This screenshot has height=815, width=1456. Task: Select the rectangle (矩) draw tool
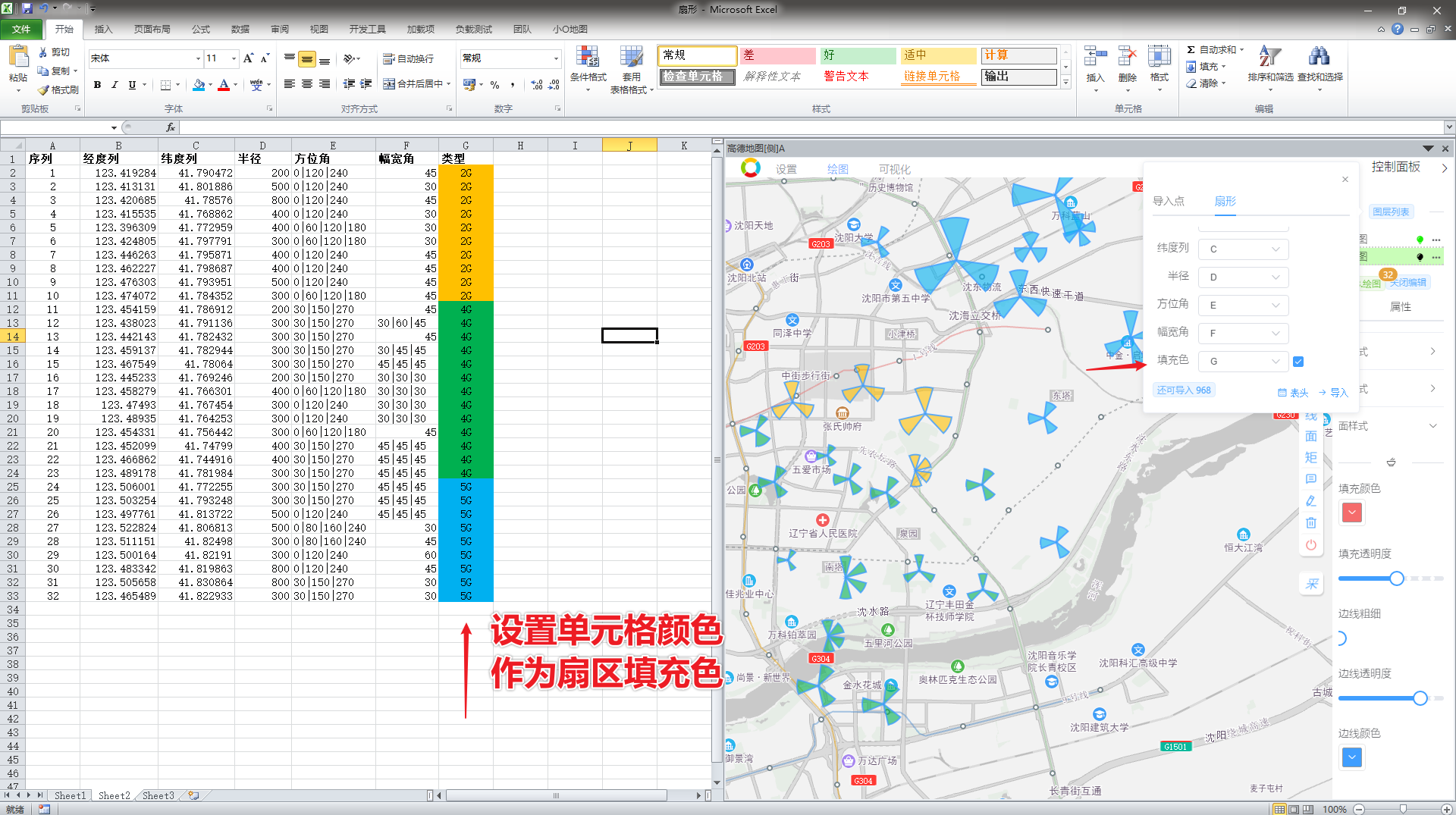click(1311, 457)
